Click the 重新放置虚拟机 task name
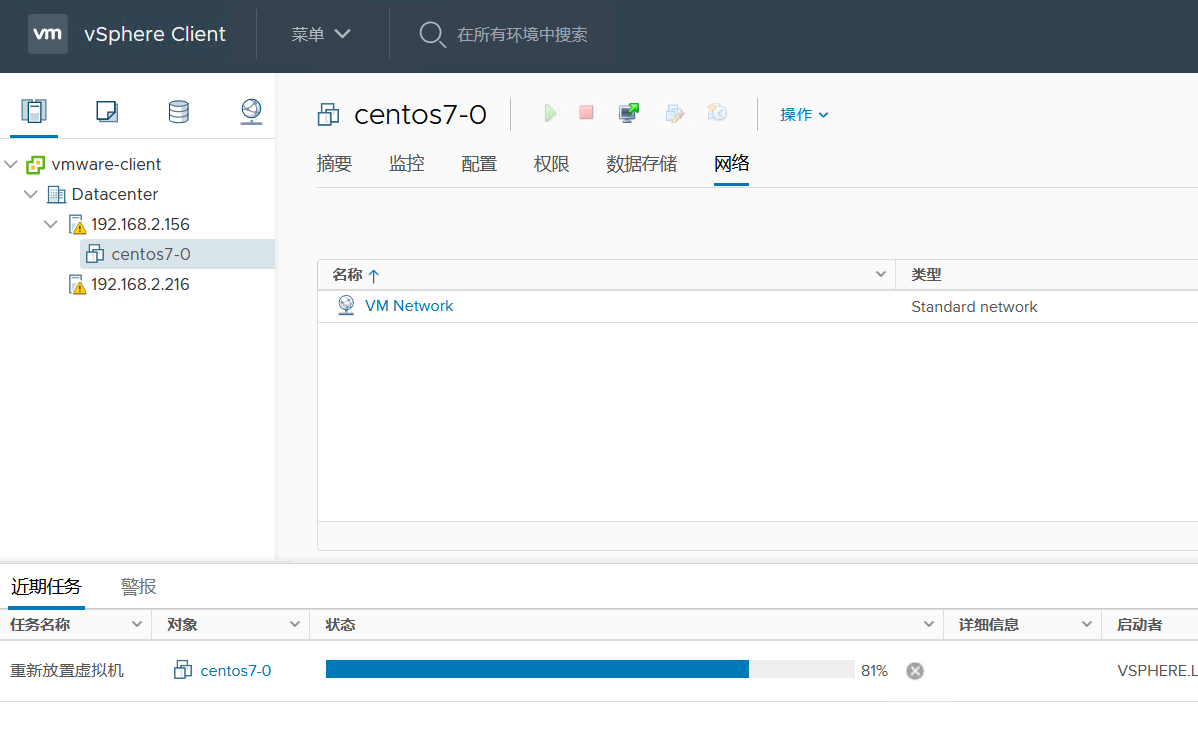 pyautogui.click(x=66, y=671)
